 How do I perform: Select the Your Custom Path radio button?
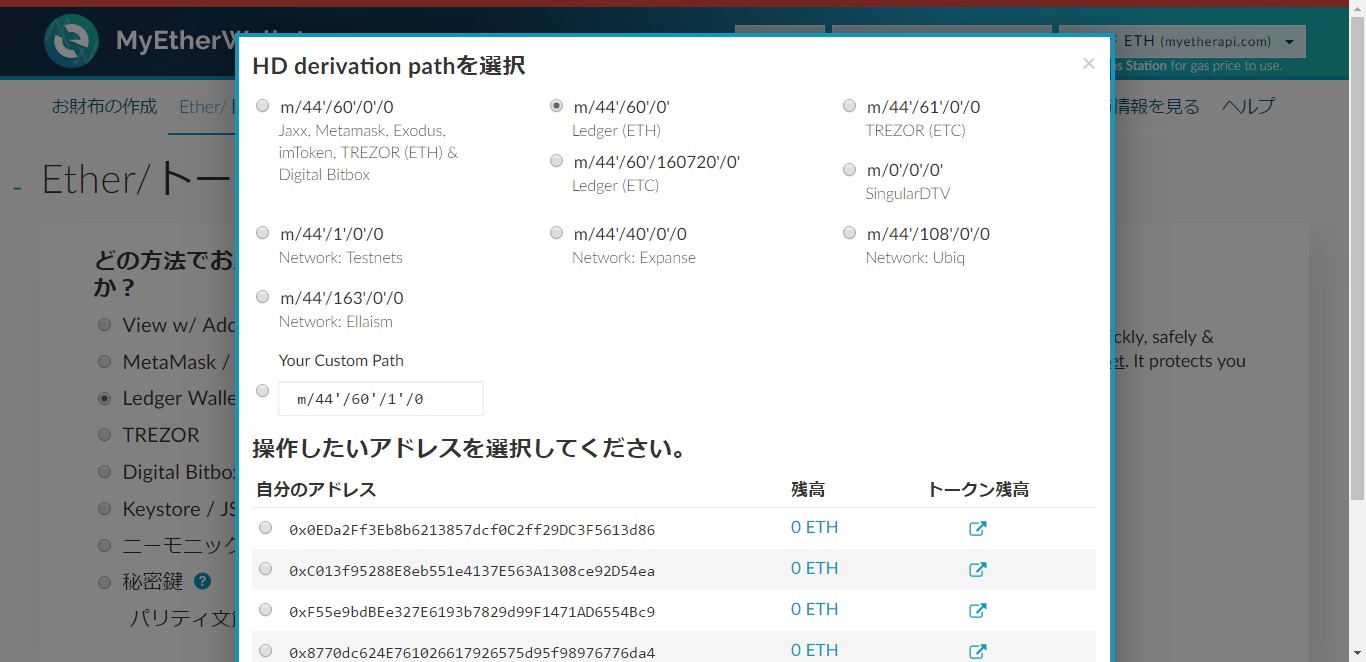(263, 391)
